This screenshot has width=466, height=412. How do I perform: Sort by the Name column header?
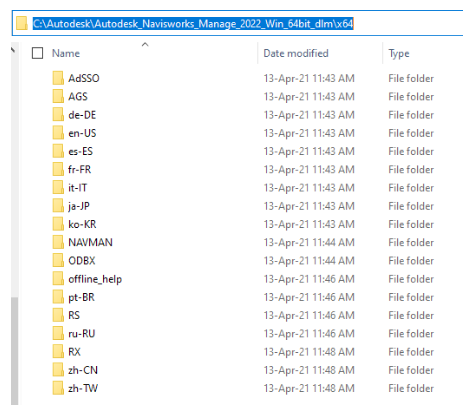click(66, 53)
